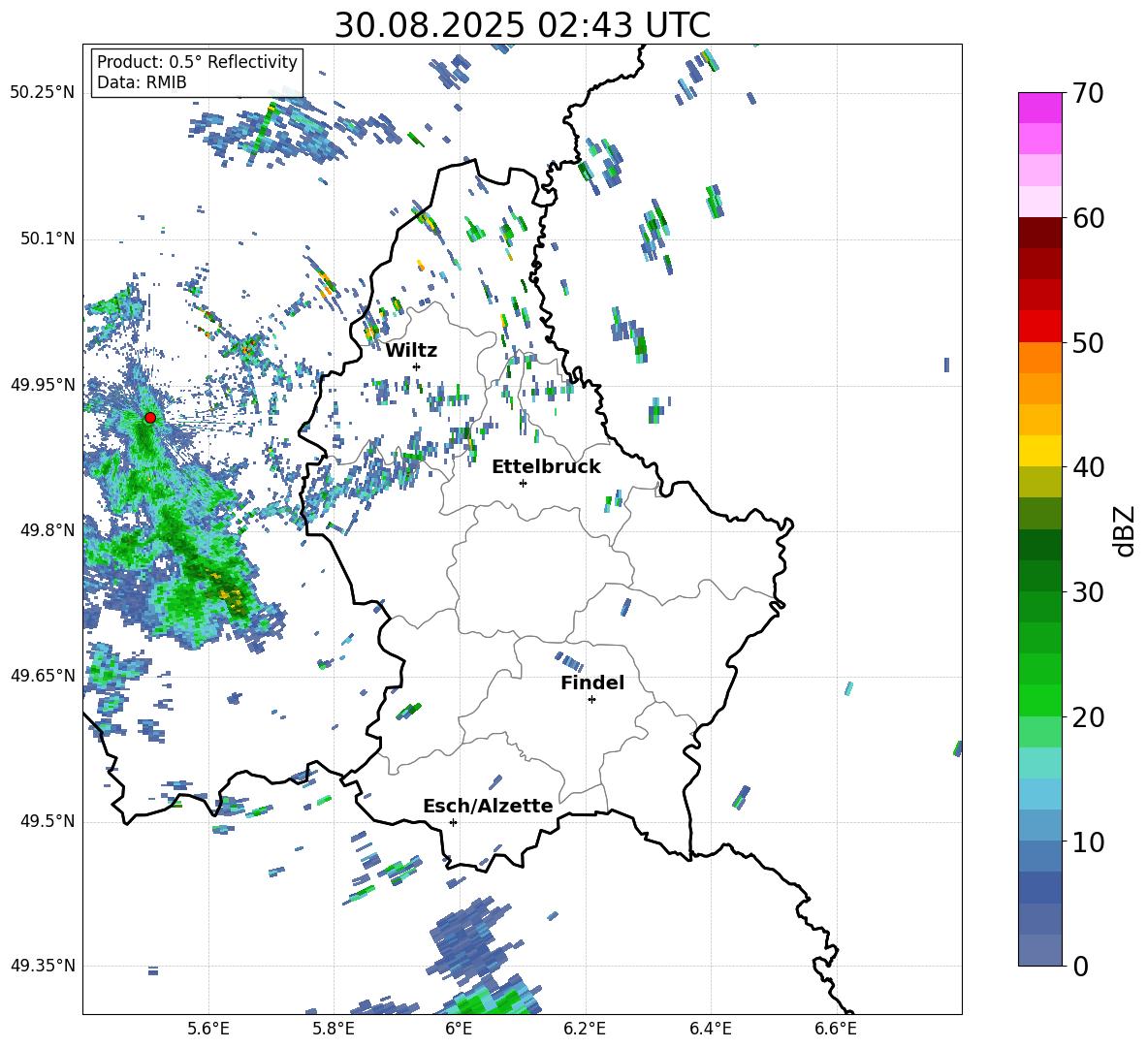Click the Product: 0.5° Reflectivity text
The width and height of the screenshot is (1148, 1048).
[197, 61]
